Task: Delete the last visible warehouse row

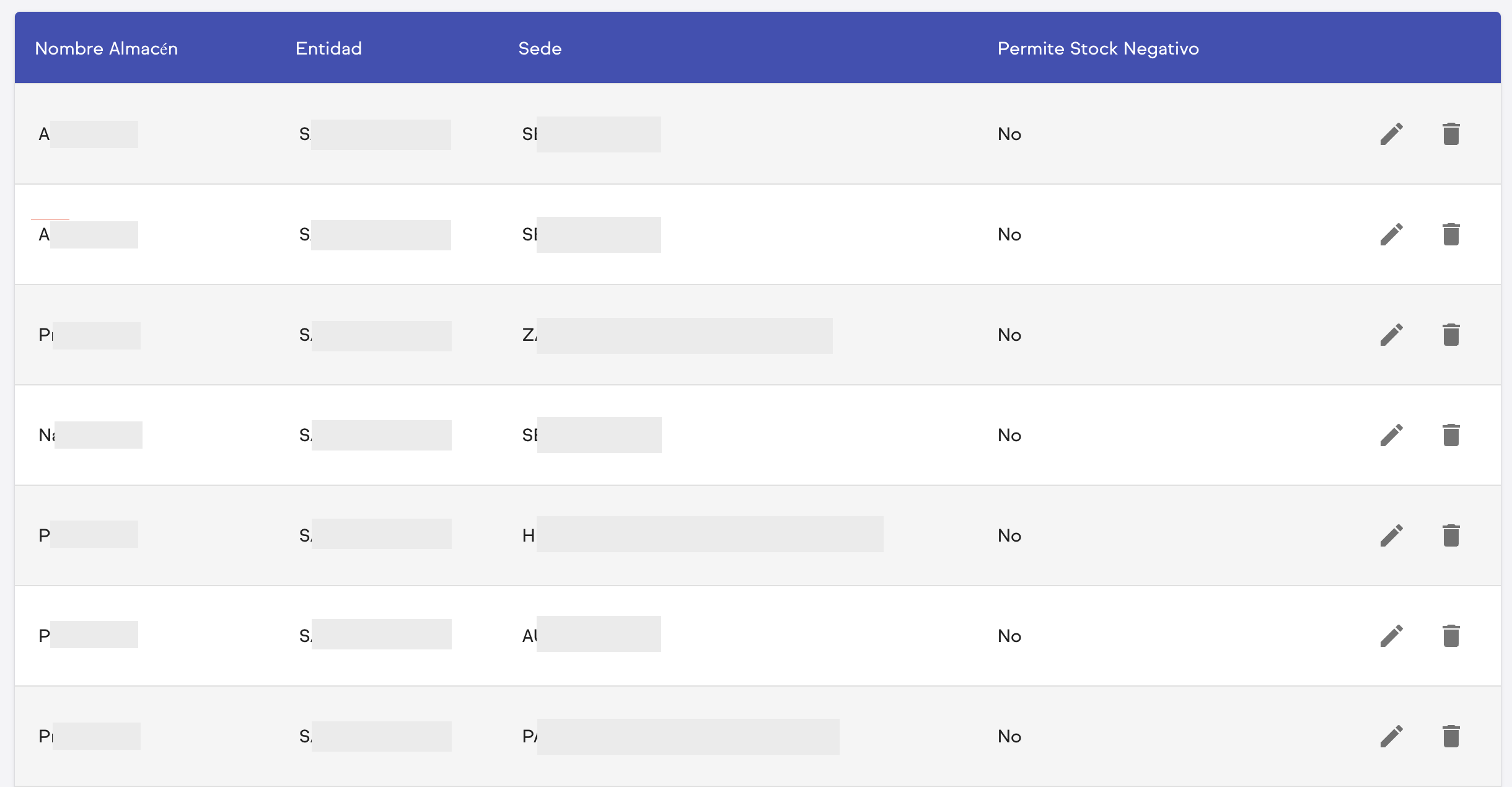Action: pos(1451,736)
